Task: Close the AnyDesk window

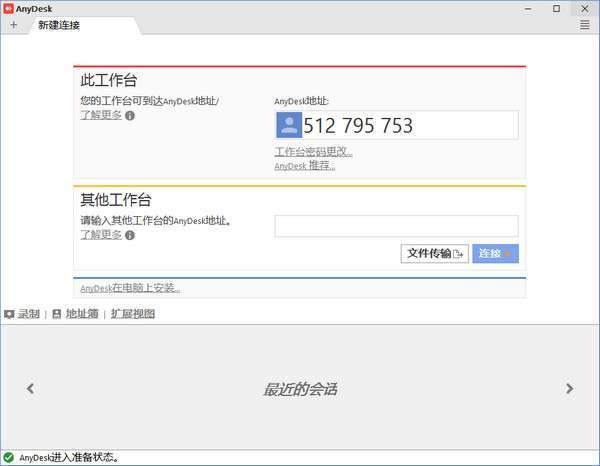Action: pos(585,8)
